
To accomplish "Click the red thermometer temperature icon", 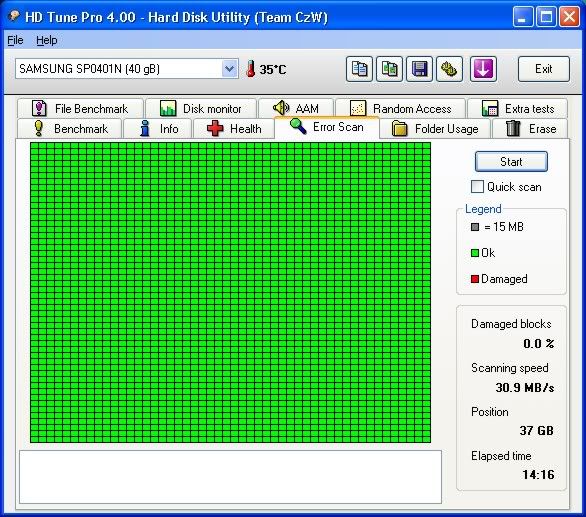I will 250,69.
